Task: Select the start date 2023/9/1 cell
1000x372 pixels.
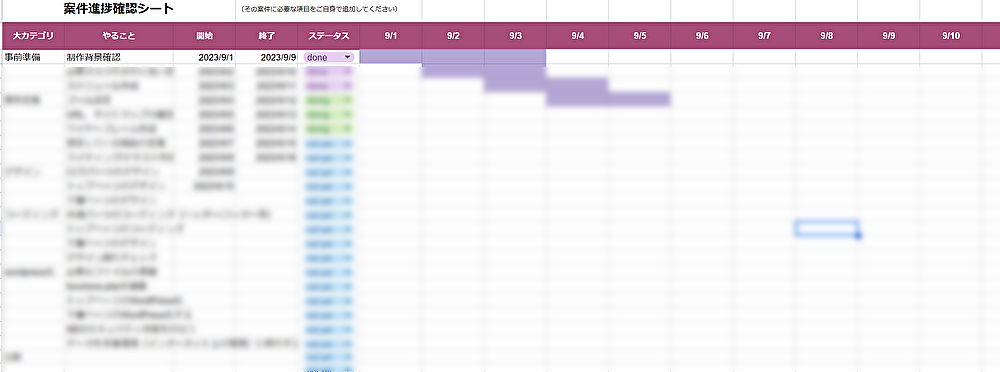Action: [x=205, y=57]
